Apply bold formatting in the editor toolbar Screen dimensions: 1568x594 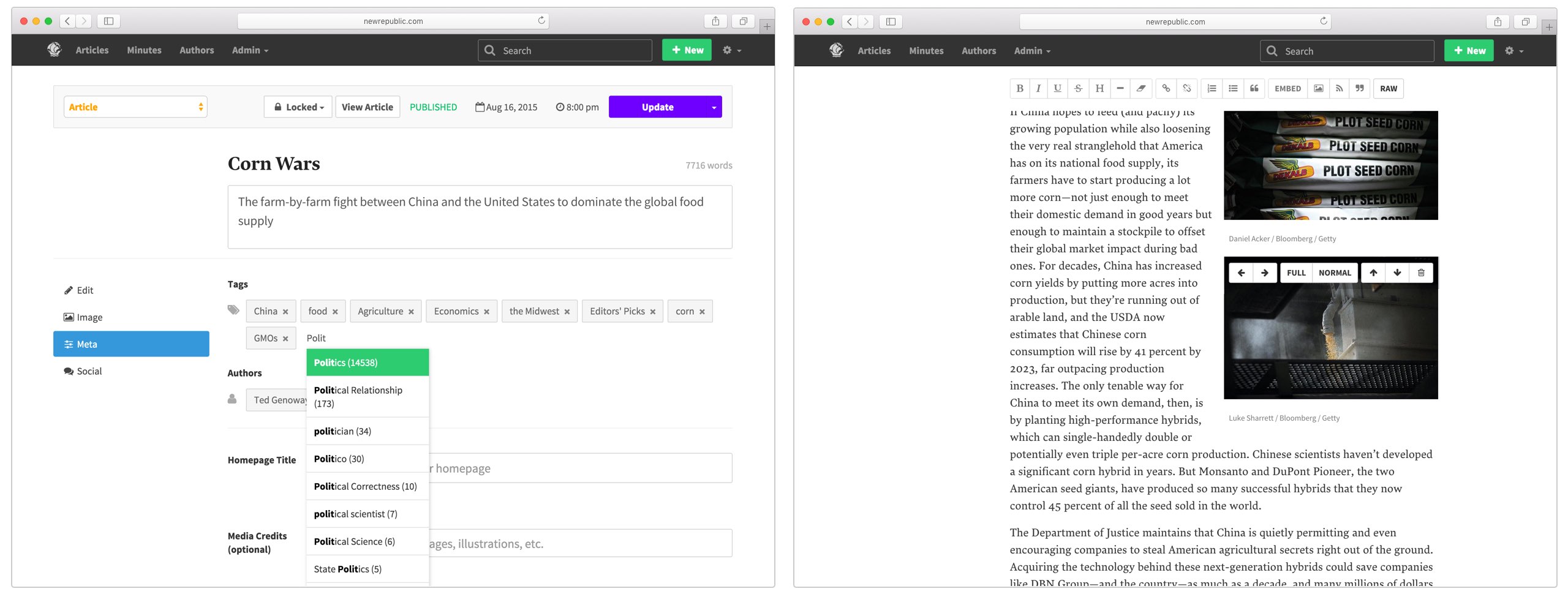click(x=1020, y=88)
